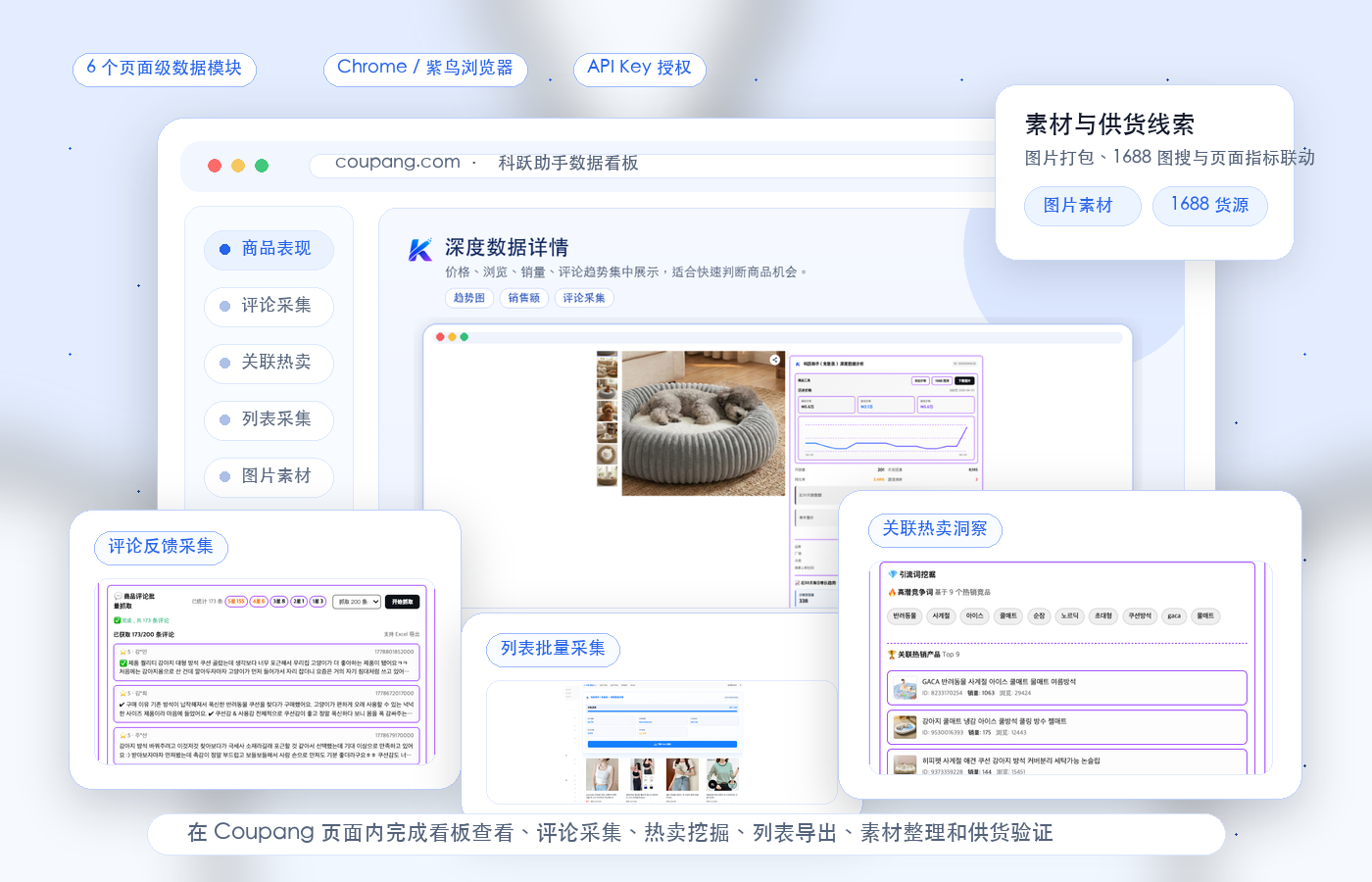Screen dimensions: 1372x882
Task: Click the green check icon by 完成 173 条评论
Action: point(118,620)
